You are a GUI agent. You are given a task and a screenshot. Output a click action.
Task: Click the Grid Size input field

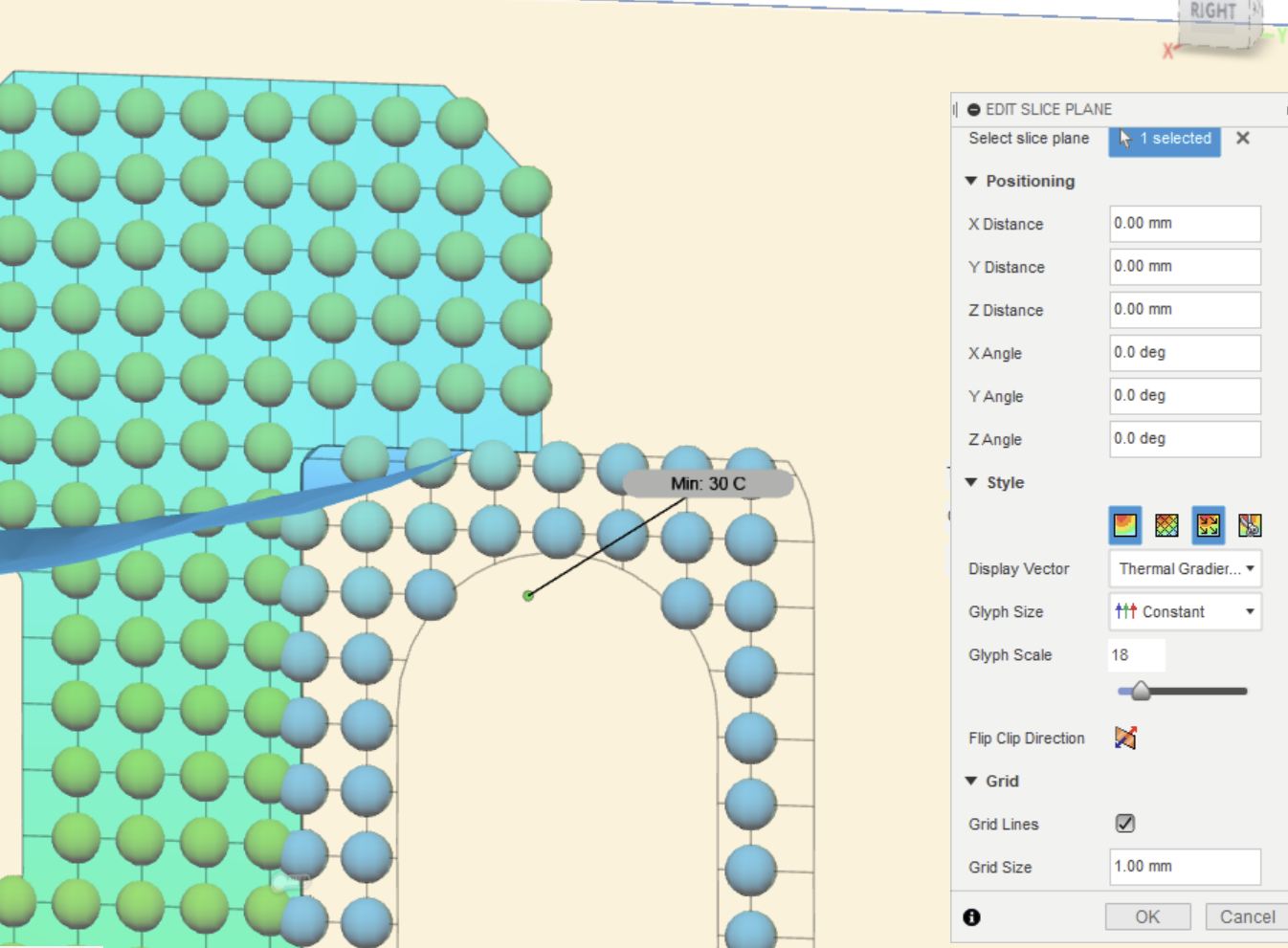(x=1185, y=866)
